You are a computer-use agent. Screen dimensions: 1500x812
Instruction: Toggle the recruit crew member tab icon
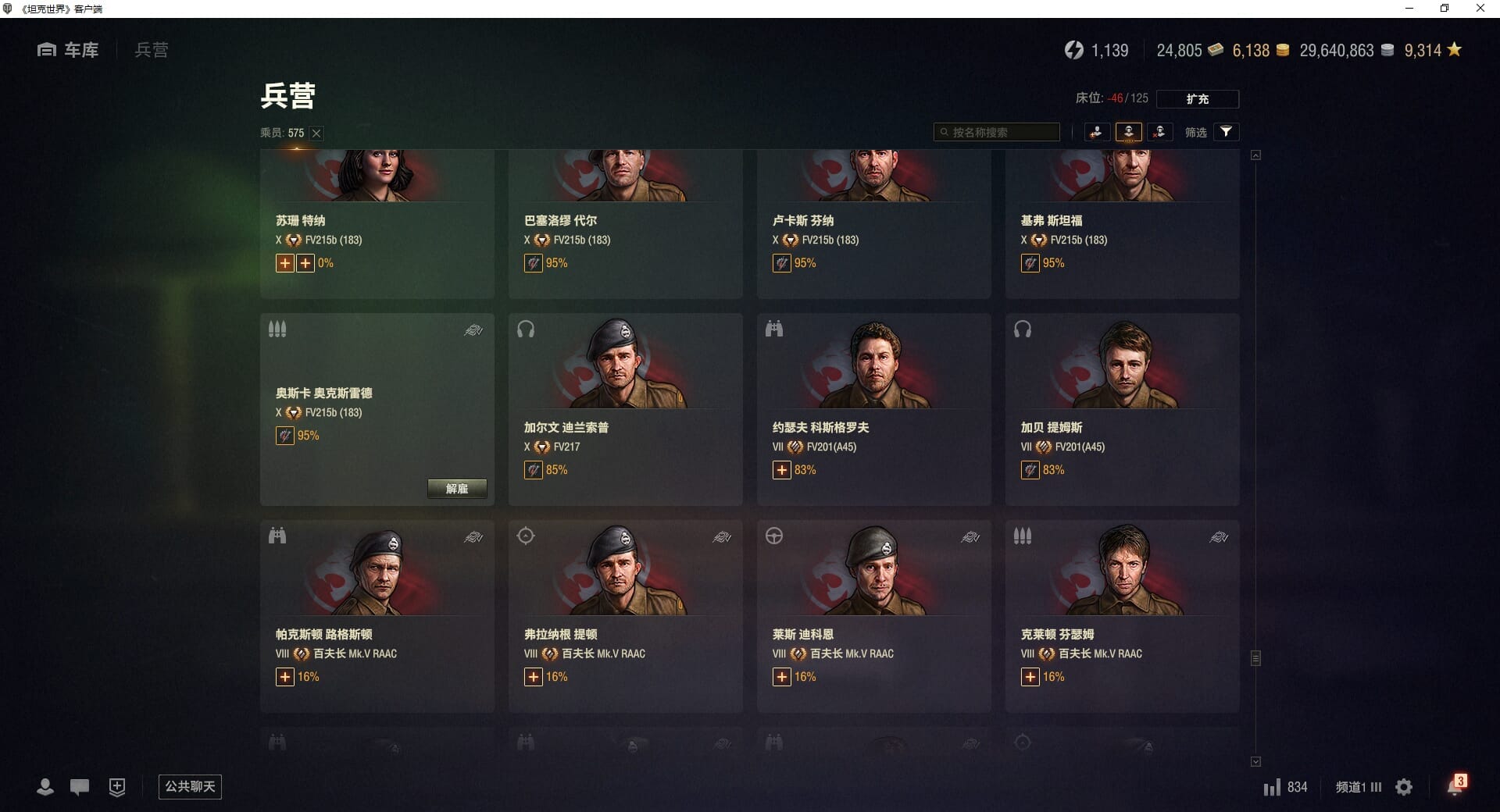pos(1097,132)
